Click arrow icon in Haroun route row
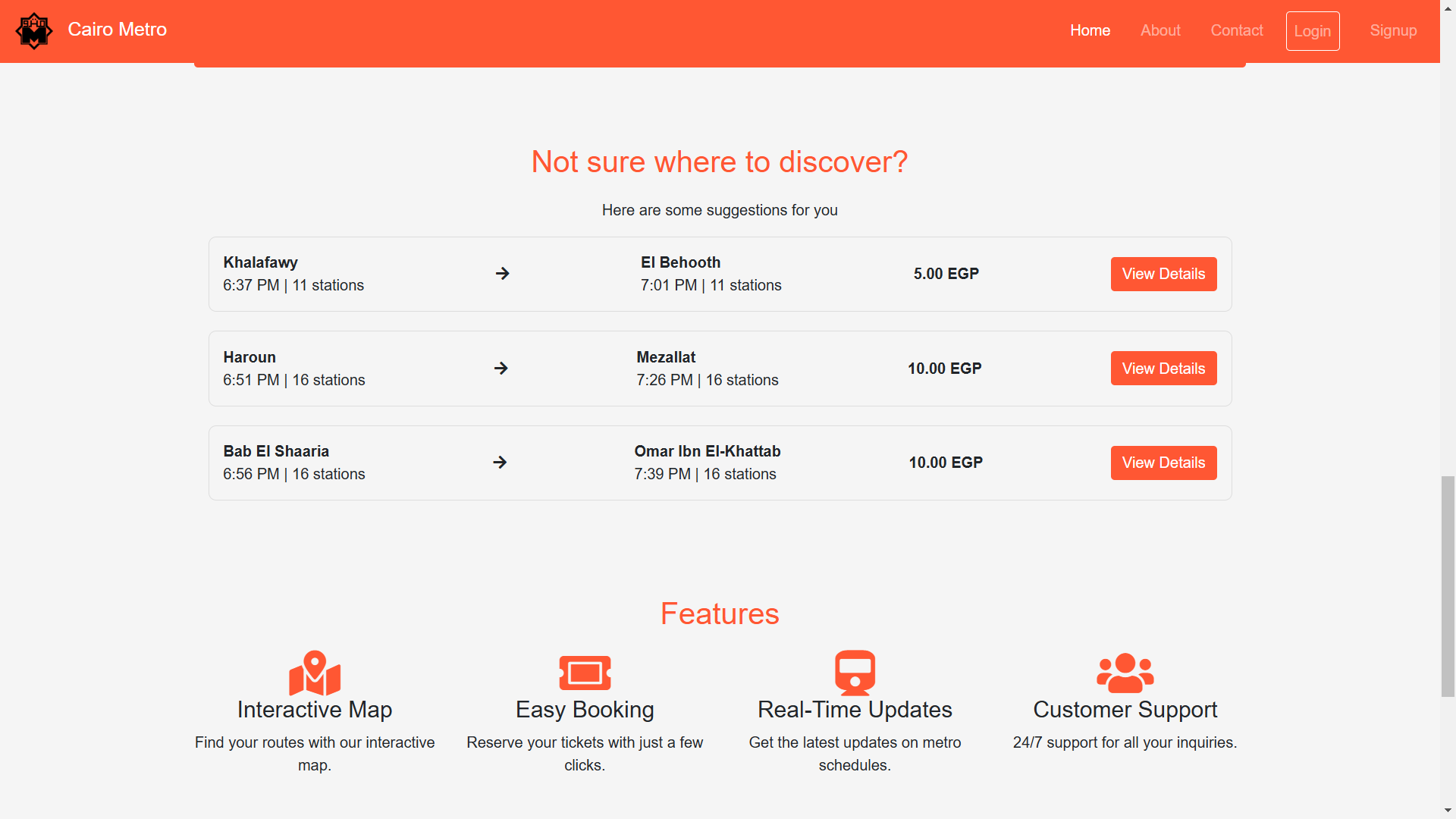The image size is (1456, 819). [500, 368]
